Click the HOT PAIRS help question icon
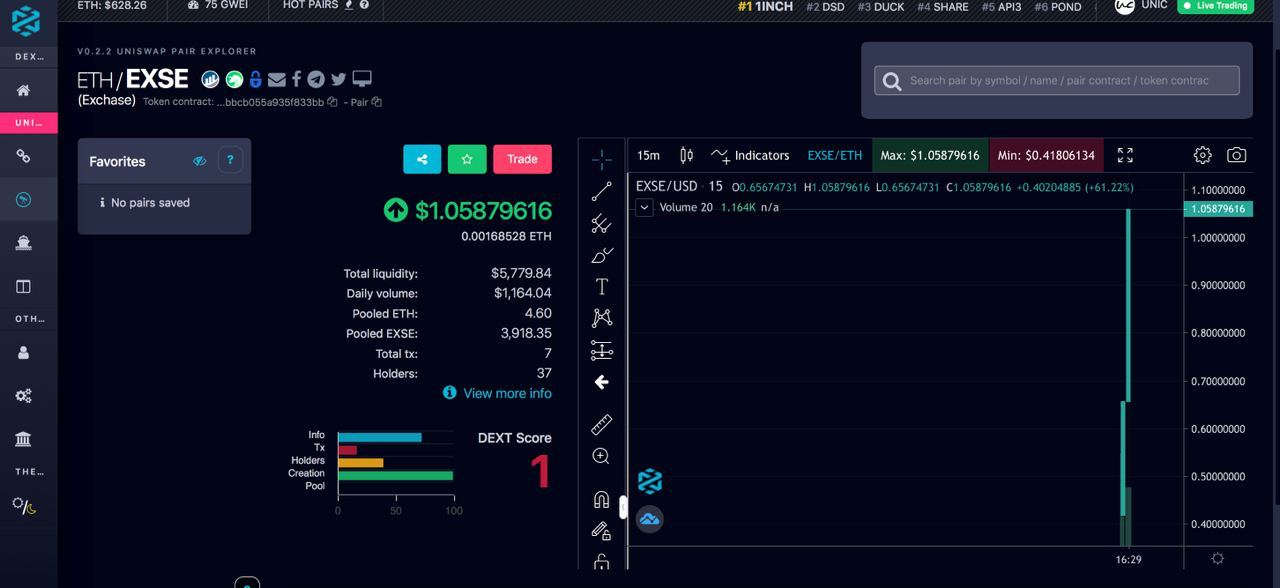 click(364, 5)
